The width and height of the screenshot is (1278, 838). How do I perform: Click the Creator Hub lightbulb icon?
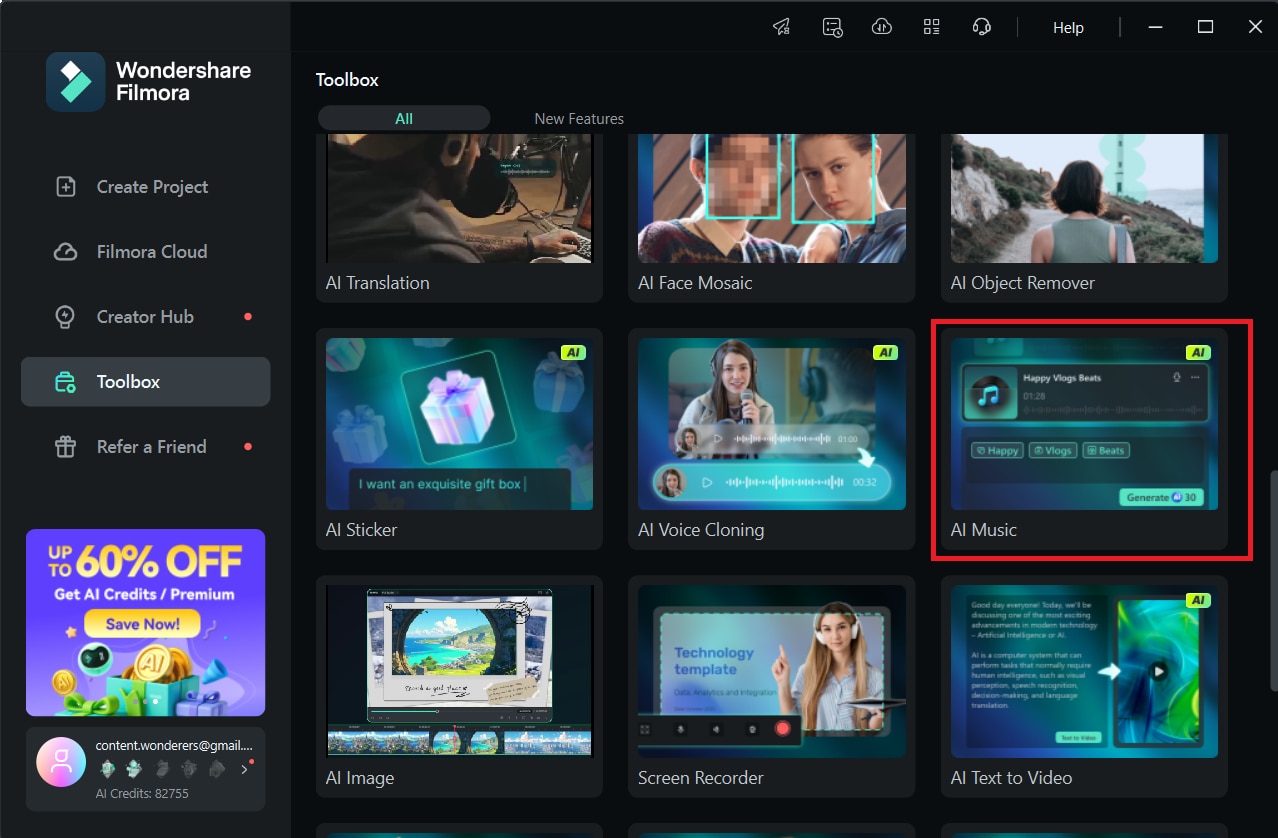point(66,317)
